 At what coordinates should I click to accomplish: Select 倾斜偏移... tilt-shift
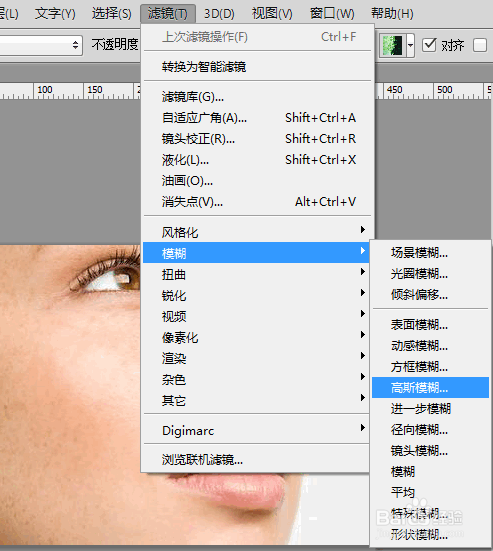point(430,294)
